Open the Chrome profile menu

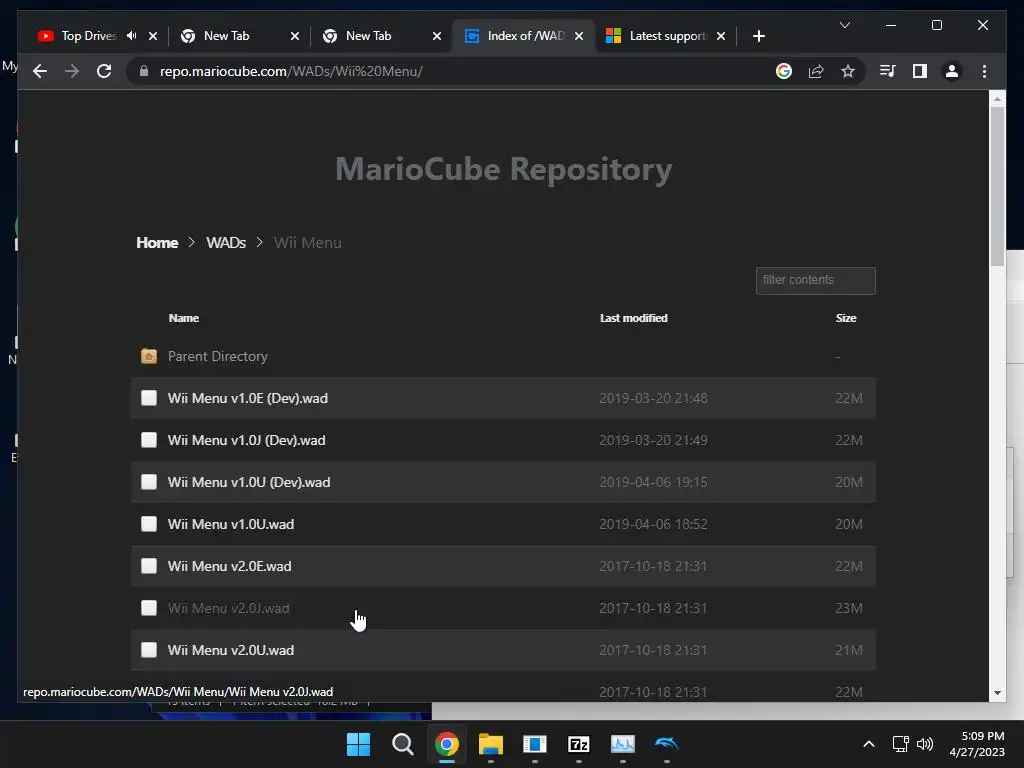952,71
